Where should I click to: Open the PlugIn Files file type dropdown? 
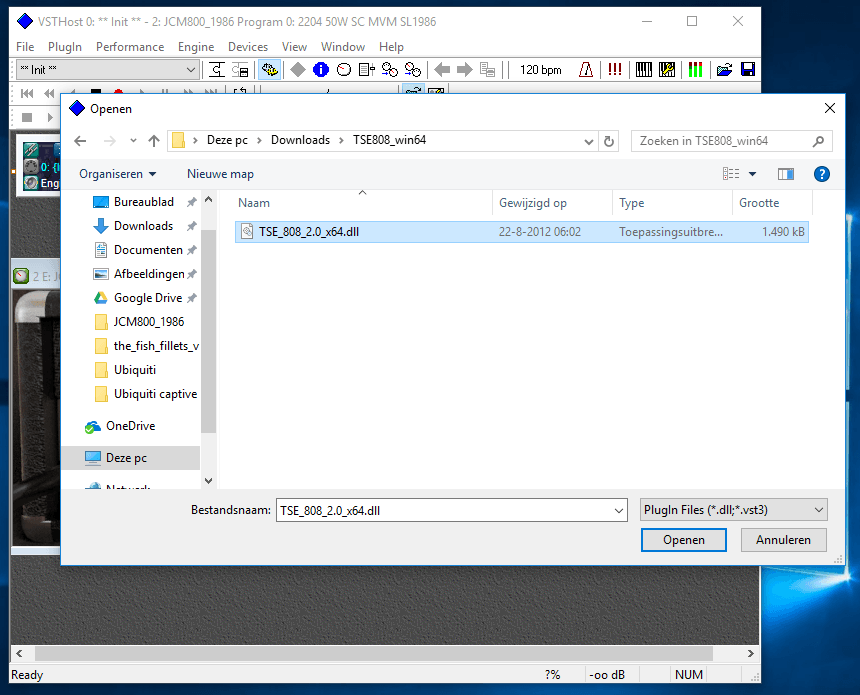733,510
